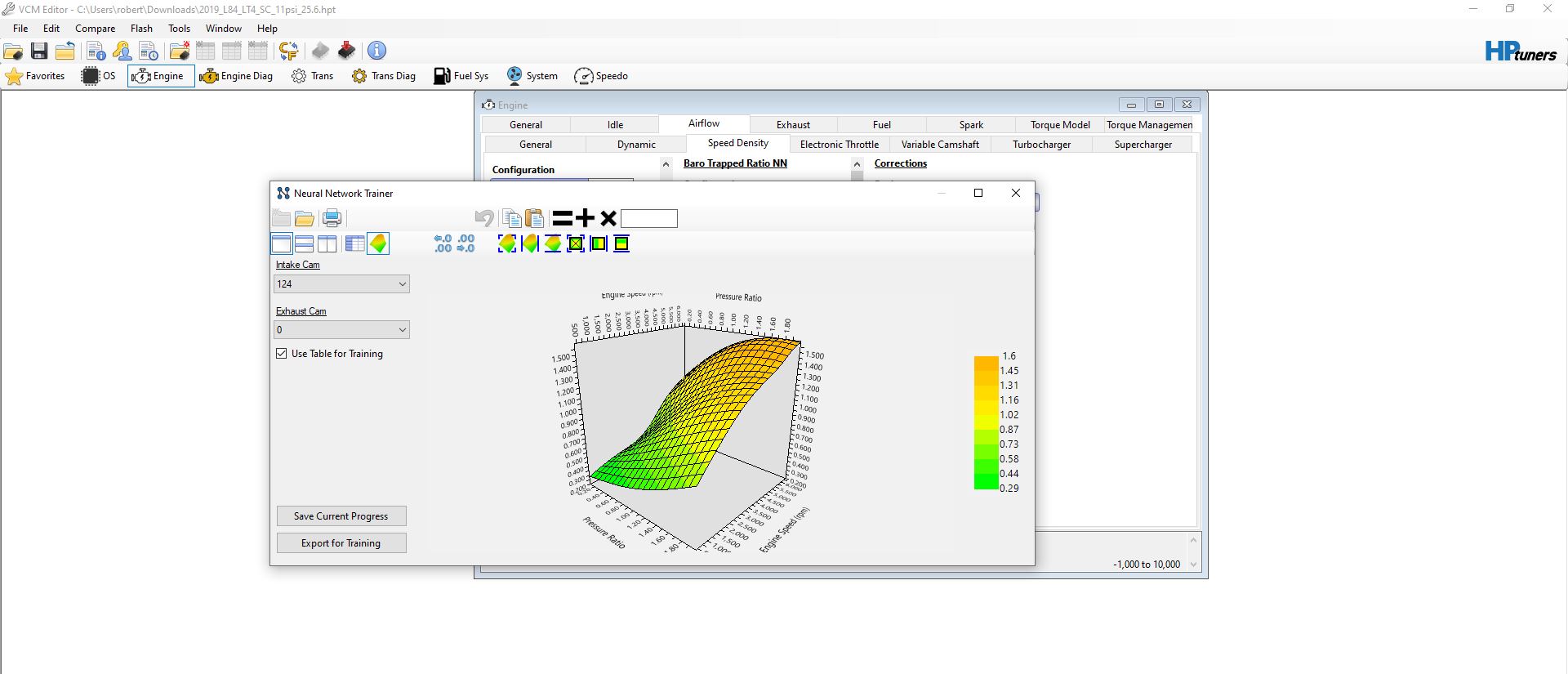
Task: Click the plus add-value icon
Action: (x=585, y=218)
